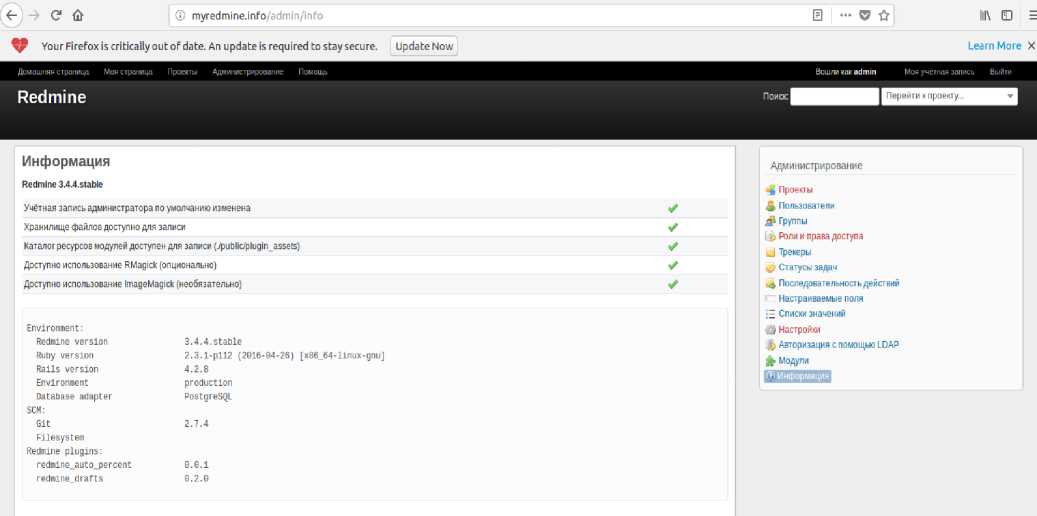Open Модули link in sidebar
The image size is (1037, 516).
[794, 361]
